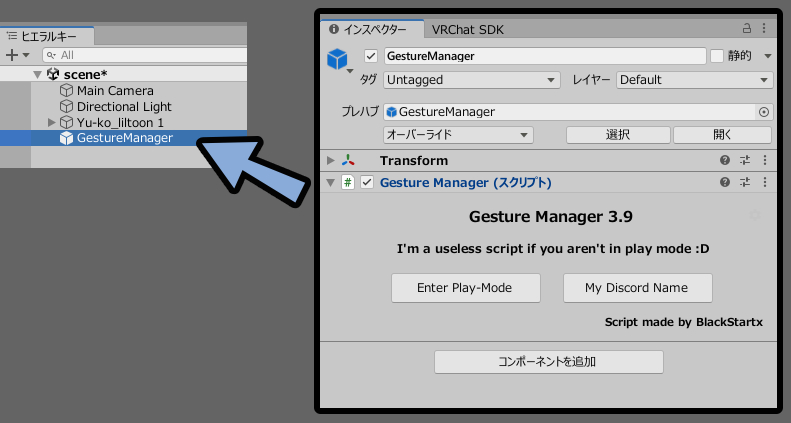791x423 pixels.
Task: Toggle the GestureManager object active checkbox
Action: point(371,56)
